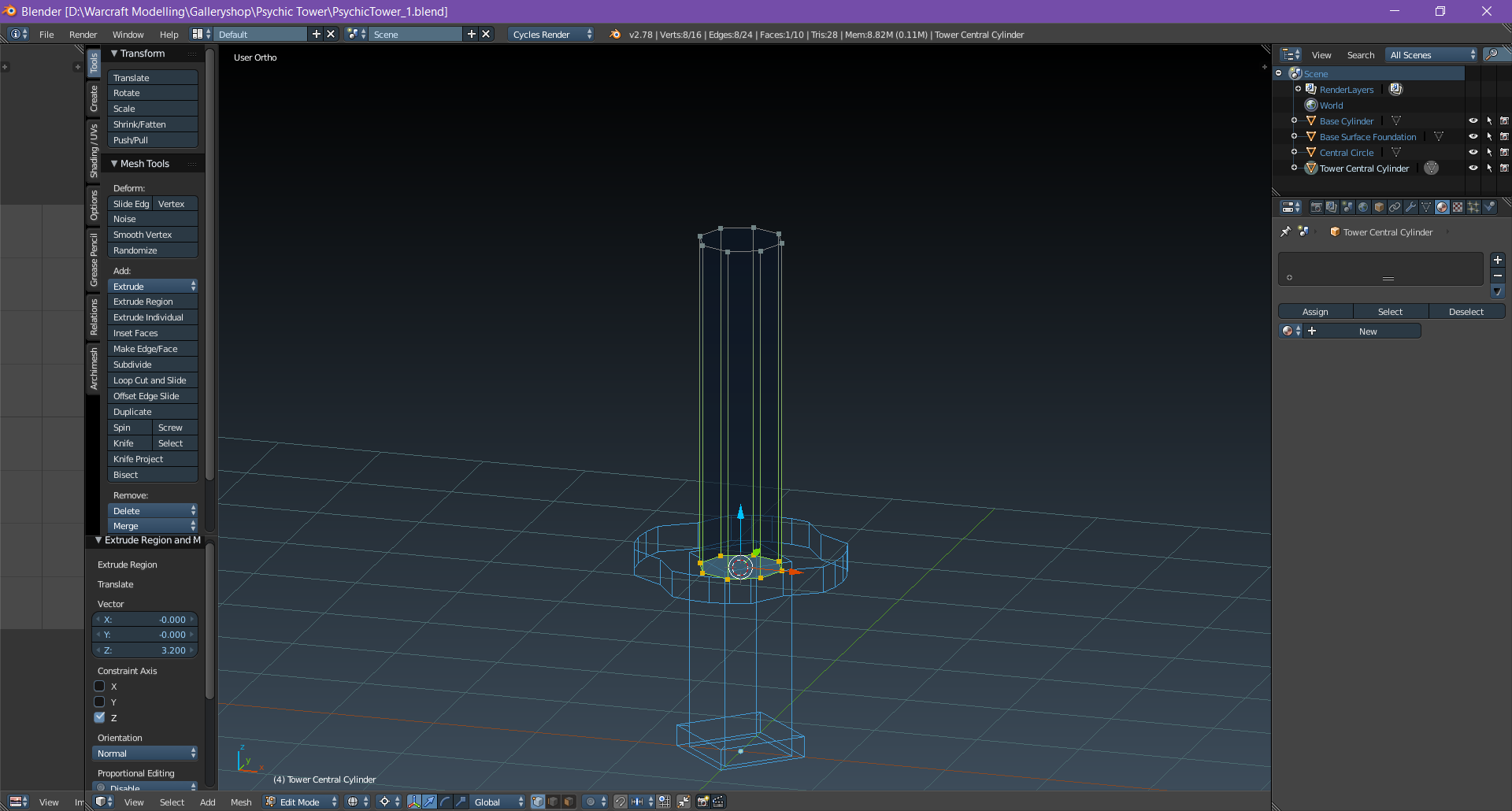Select edge select mode
The width and height of the screenshot is (1512, 811).
(553, 802)
